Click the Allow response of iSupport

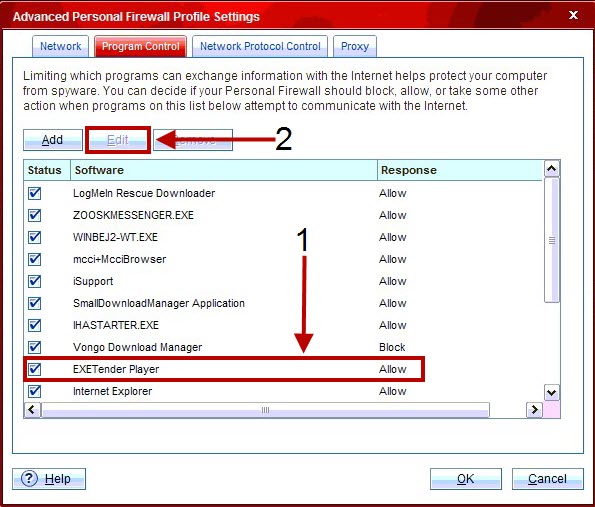pos(392,281)
